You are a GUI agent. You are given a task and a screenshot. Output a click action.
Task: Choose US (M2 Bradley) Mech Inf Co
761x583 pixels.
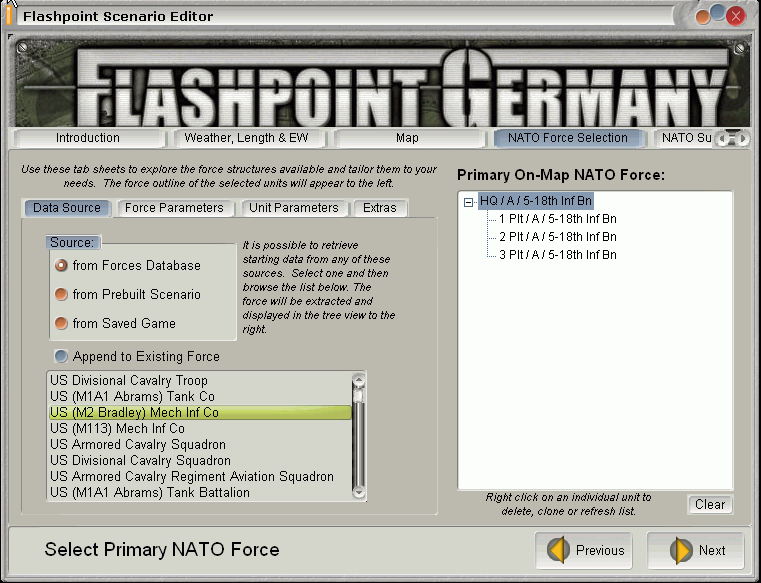[200, 413]
